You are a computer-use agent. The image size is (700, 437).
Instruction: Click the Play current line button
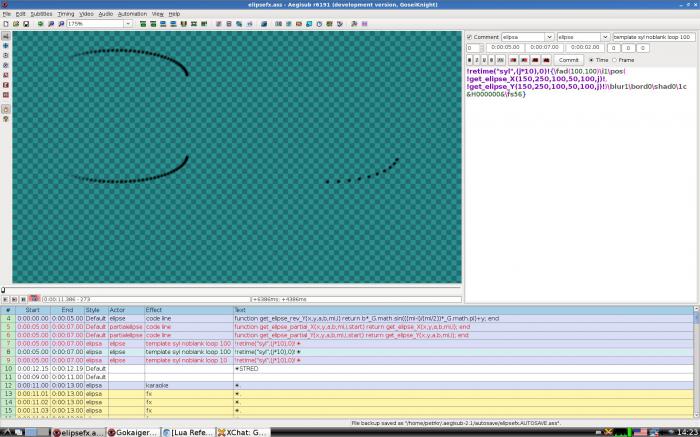[x=14, y=299]
